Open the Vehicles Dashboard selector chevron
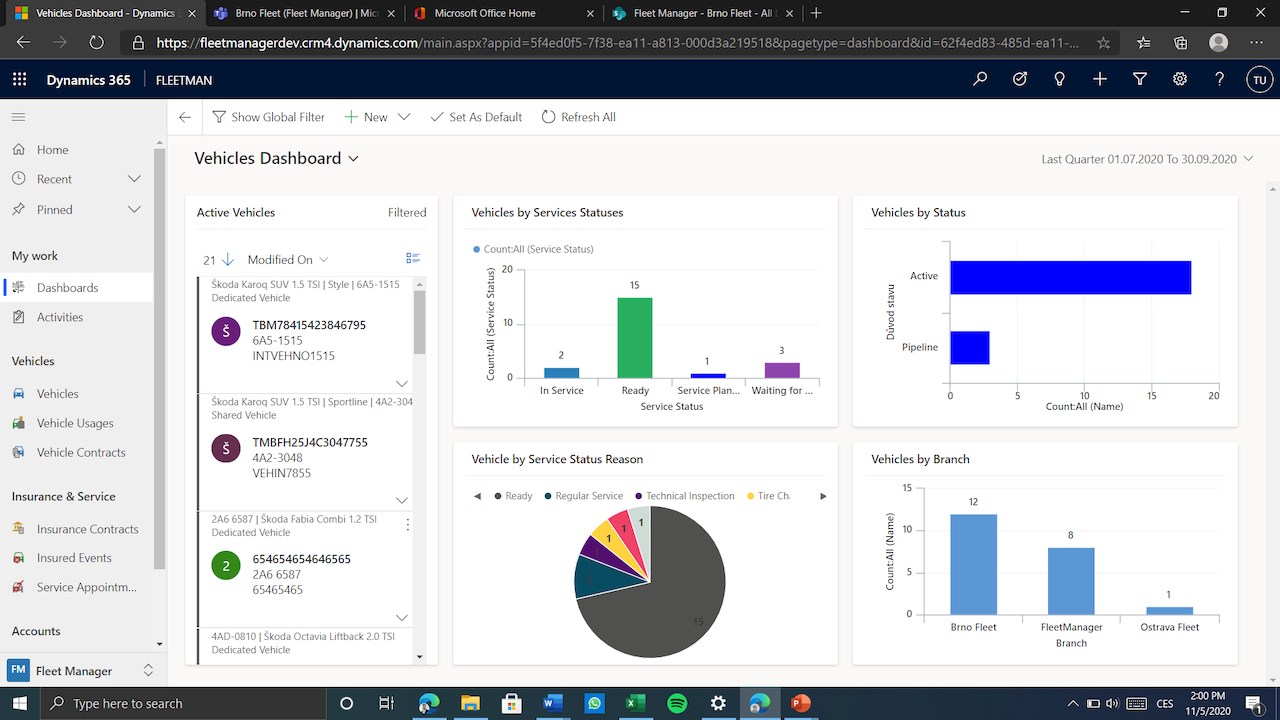The height and width of the screenshot is (720, 1280). (353, 159)
